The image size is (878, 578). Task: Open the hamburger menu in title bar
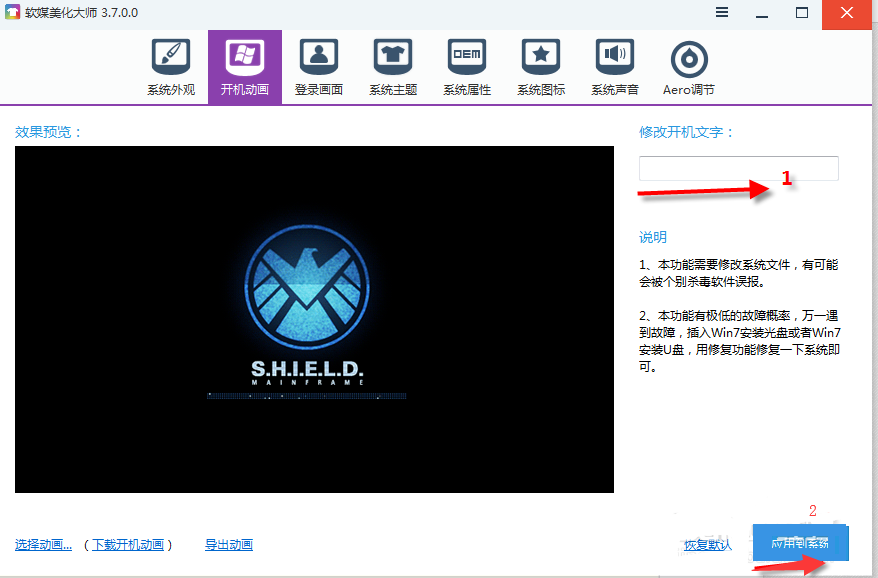tap(723, 13)
